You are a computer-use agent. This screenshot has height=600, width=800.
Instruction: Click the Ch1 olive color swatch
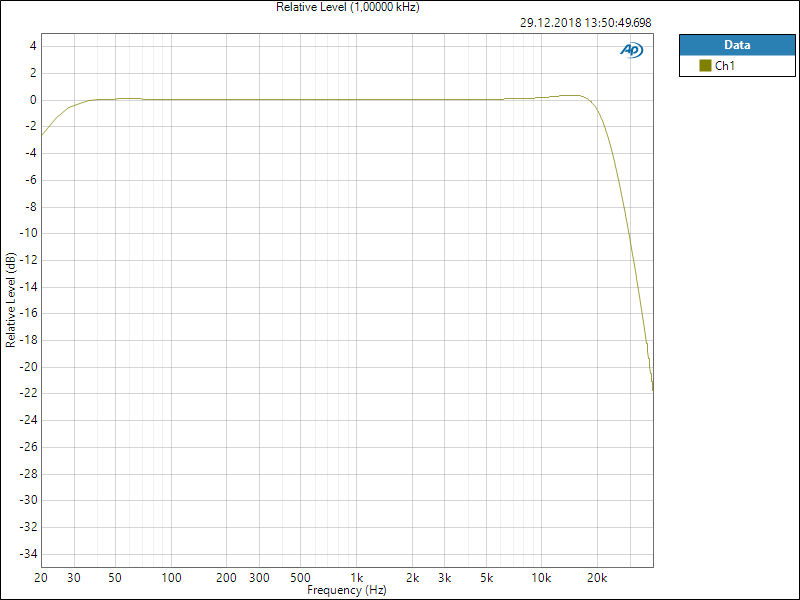pos(705,65)
